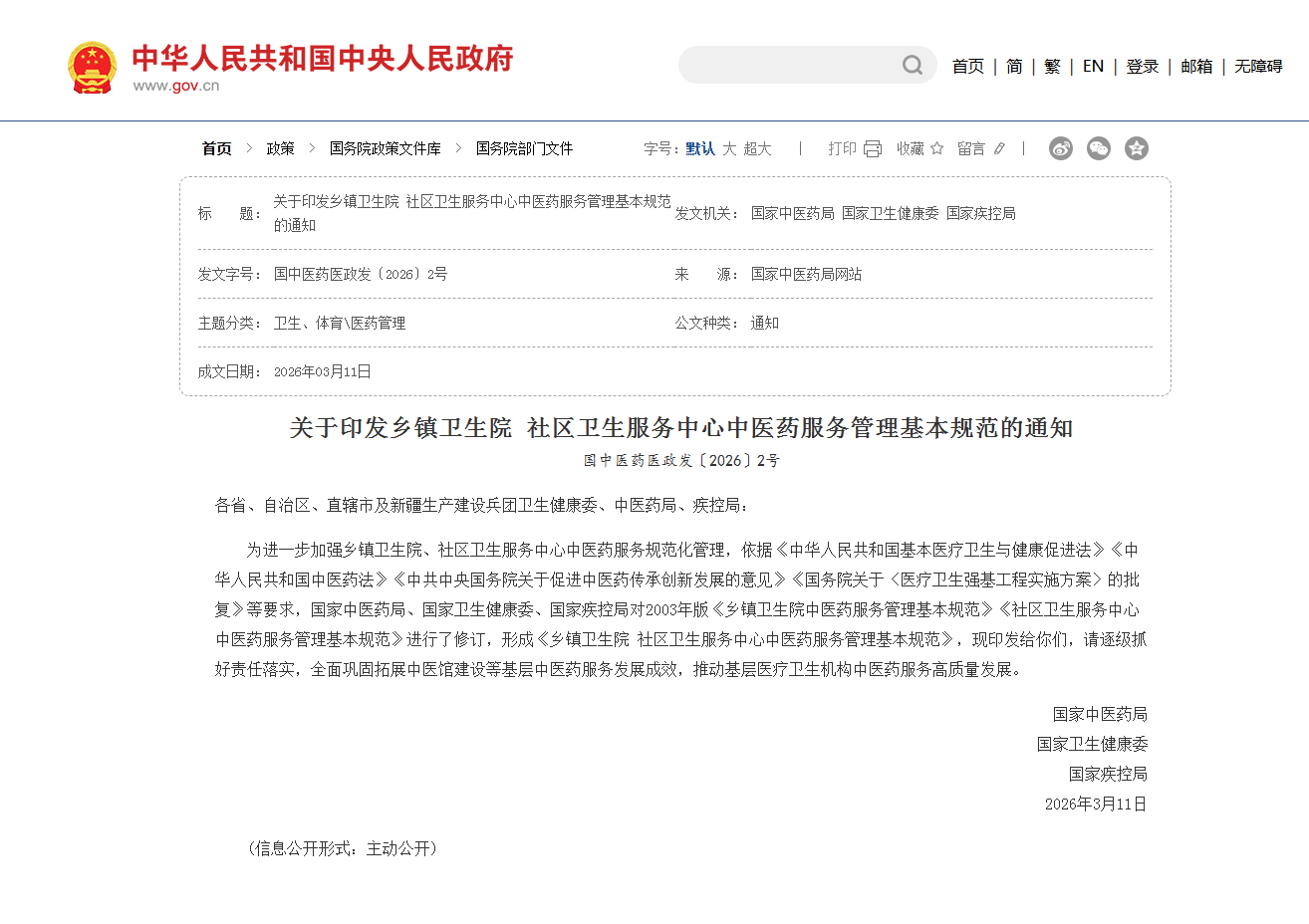Open the 首页 link in top navigation
This screenshot has height=924, width=1309.
click(967, 67)
